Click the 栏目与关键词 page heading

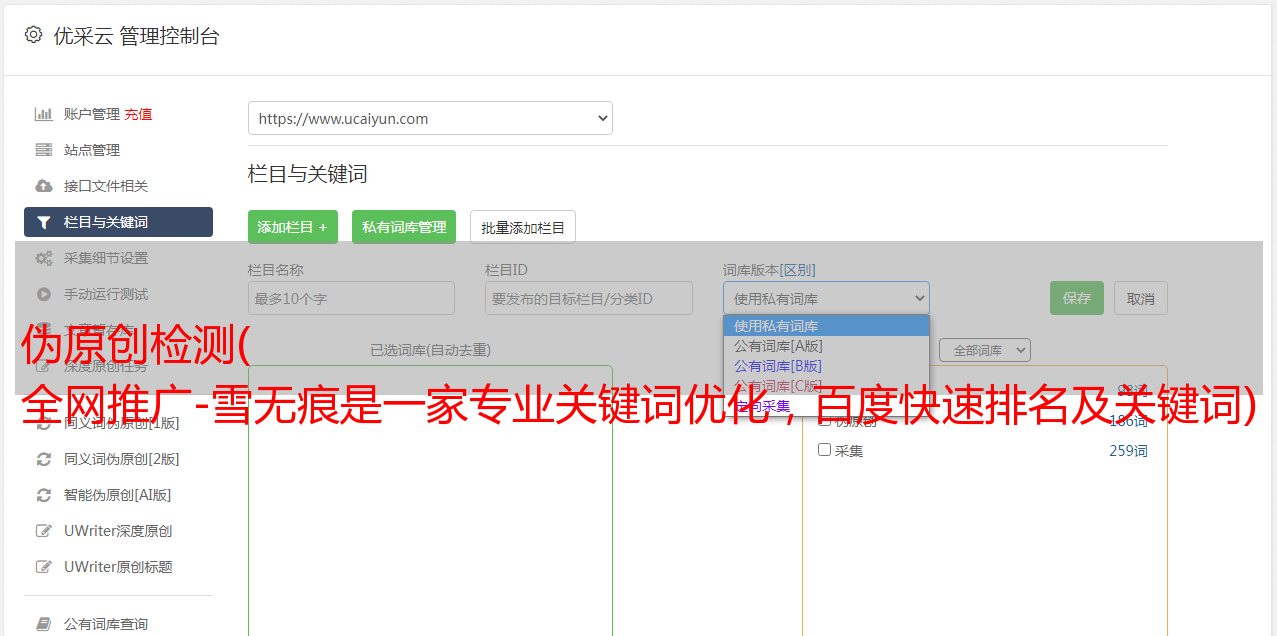point(308,174)
